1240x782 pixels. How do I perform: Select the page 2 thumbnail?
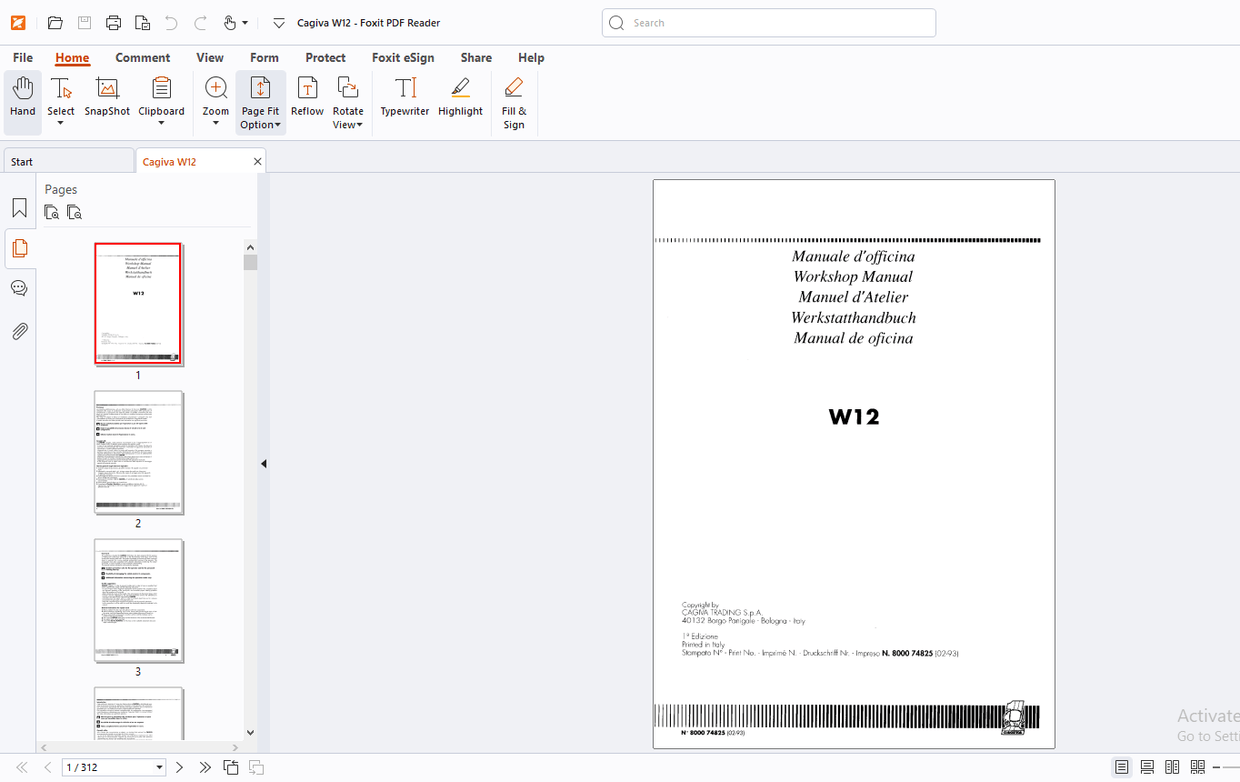point(138,453)
